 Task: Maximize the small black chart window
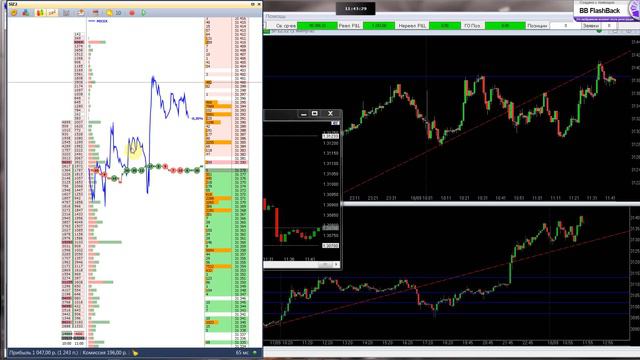pos(315,113)
